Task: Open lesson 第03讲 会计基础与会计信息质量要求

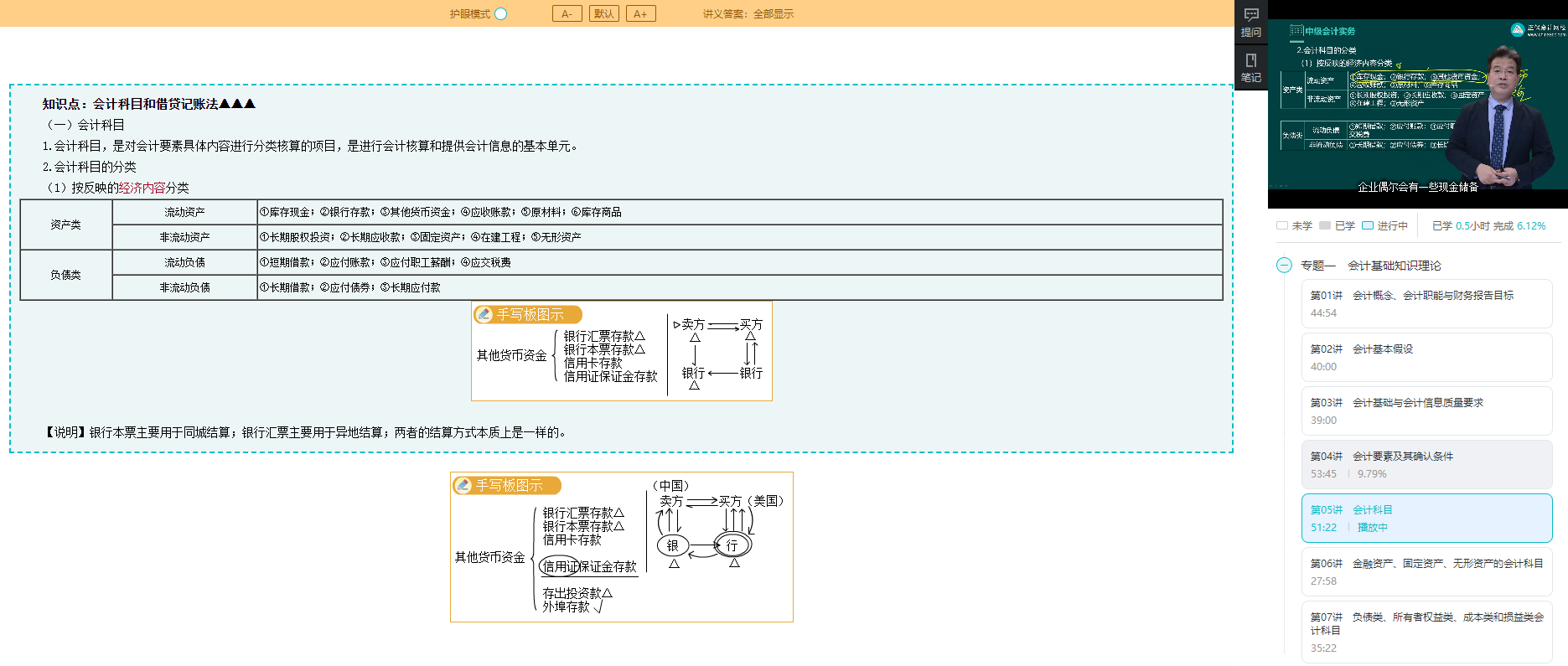Action: pos(1426,410)
